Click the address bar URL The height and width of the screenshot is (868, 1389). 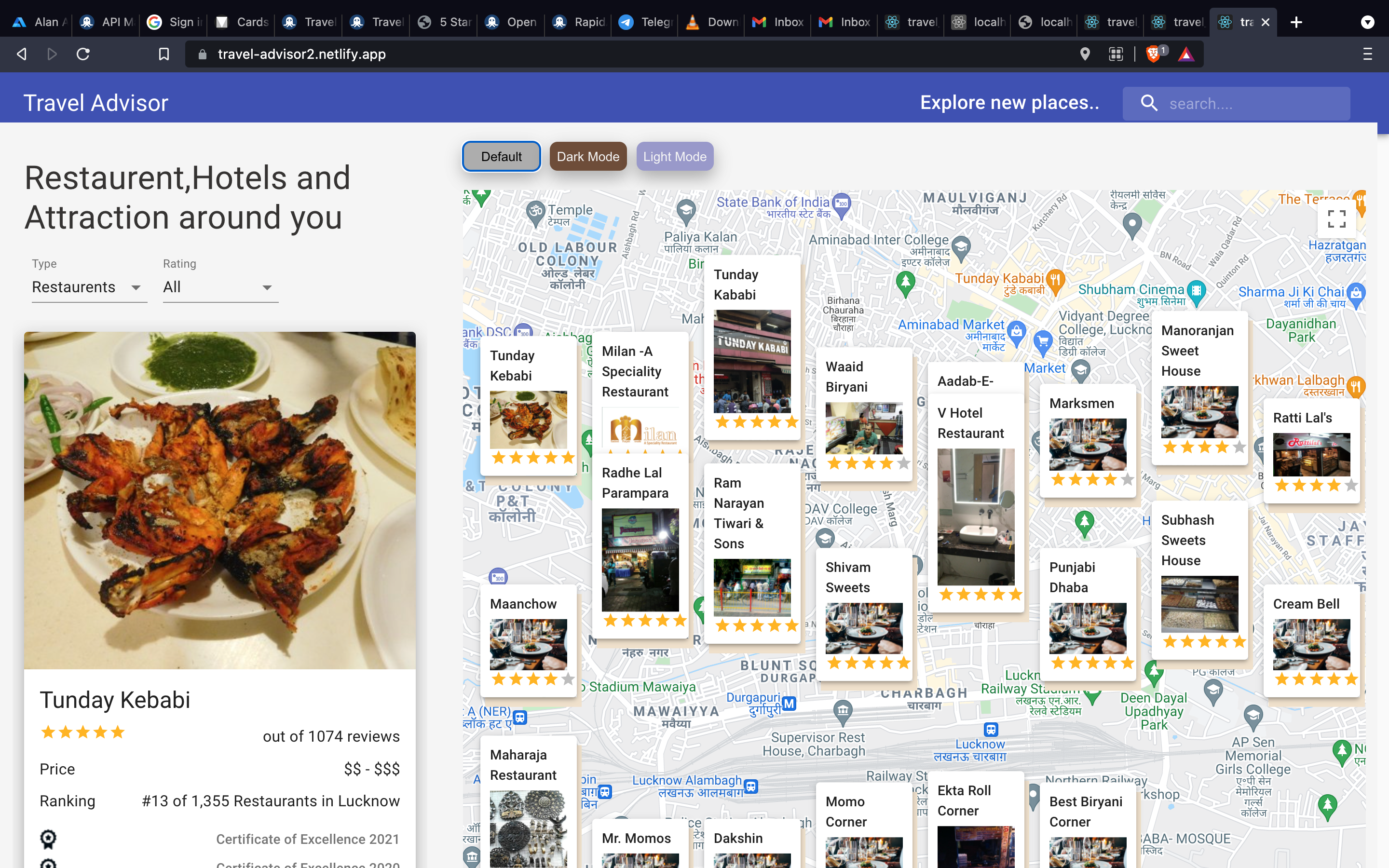301,54
